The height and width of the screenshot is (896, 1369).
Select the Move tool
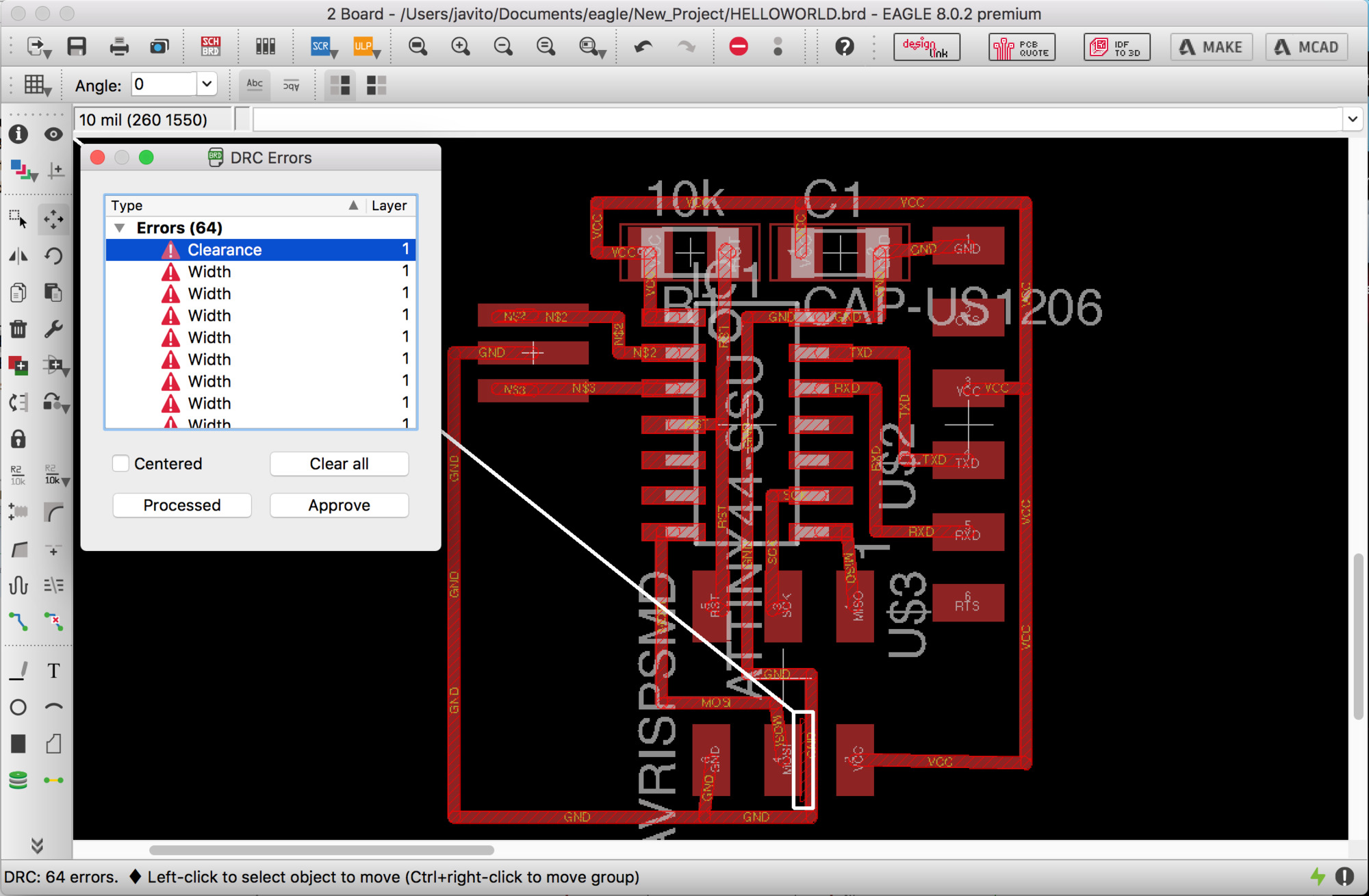pyautogui.click(x=53, y=219)
